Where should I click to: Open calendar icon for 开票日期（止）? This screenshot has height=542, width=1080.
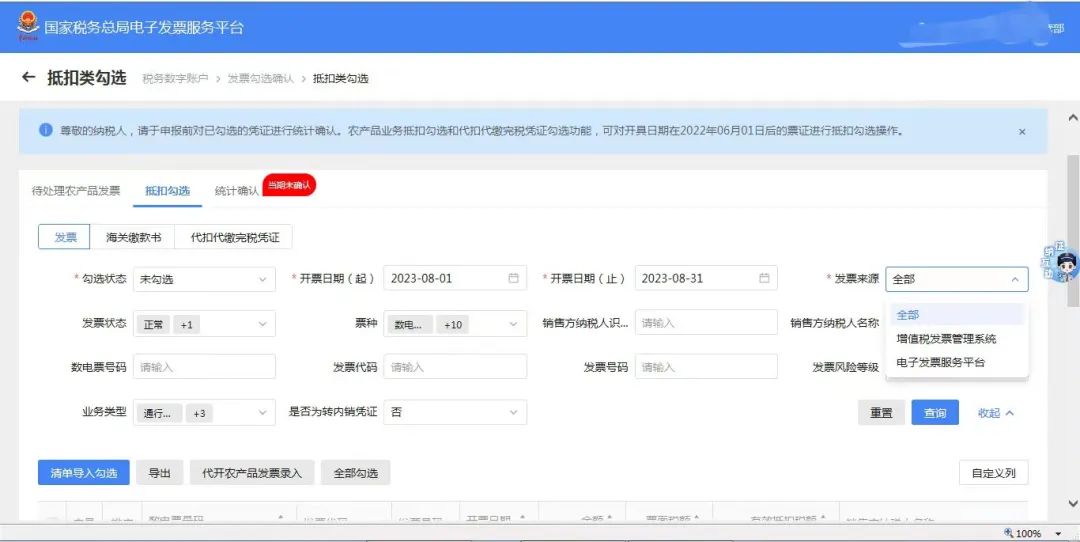coord(764,278)
